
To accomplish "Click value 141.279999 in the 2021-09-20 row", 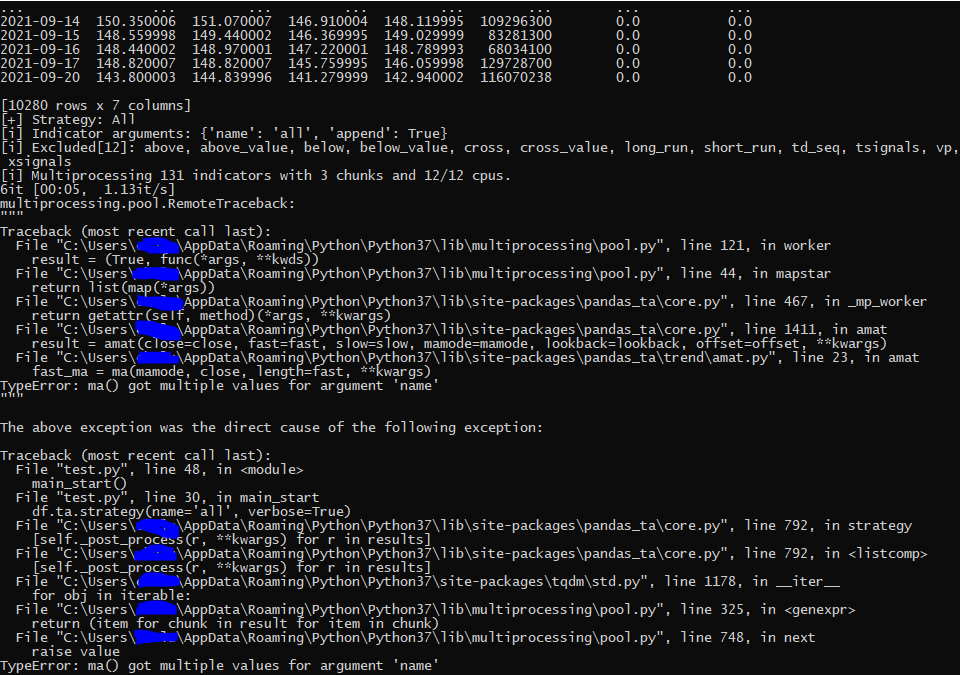I will pos(328,78).
